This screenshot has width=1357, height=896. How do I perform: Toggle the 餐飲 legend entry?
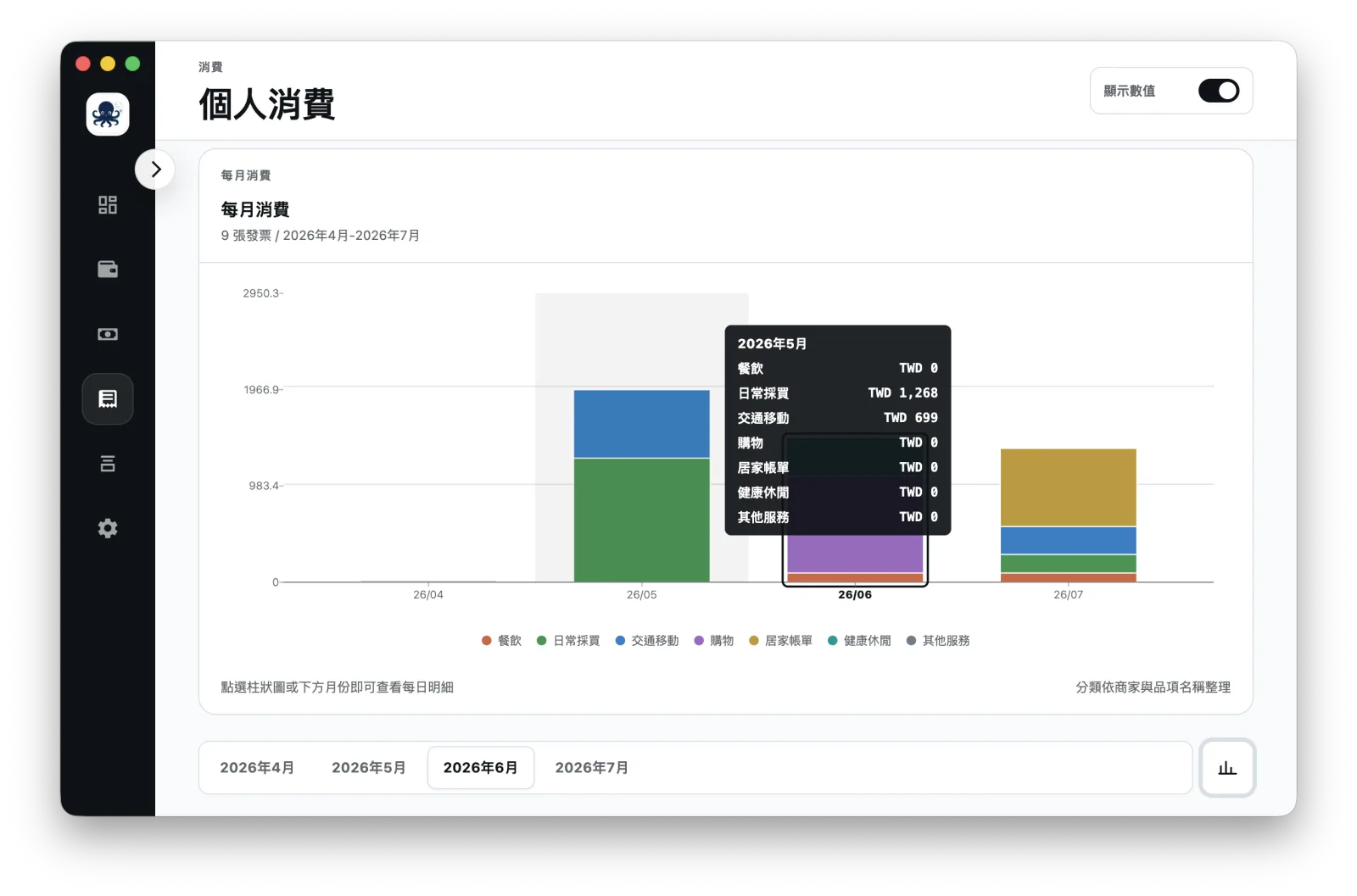[x=501, y=641]
